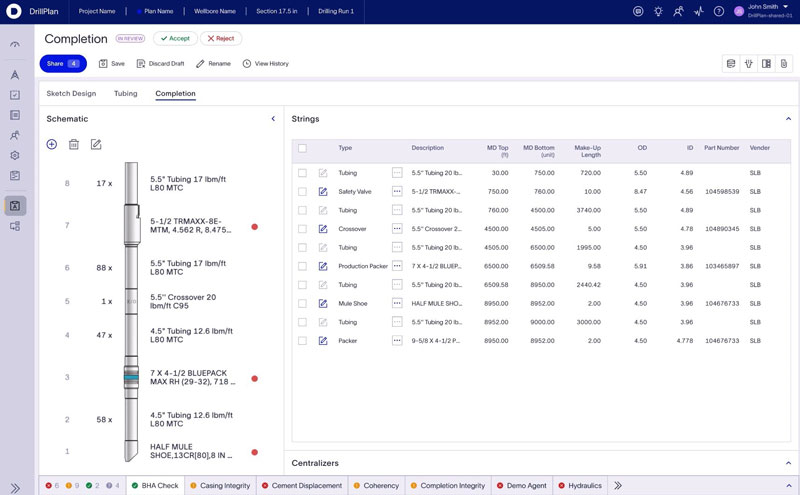This screenshot has height=495, width=800.
Task: Collapse the Strings section
Action: (x=788, y=119)
